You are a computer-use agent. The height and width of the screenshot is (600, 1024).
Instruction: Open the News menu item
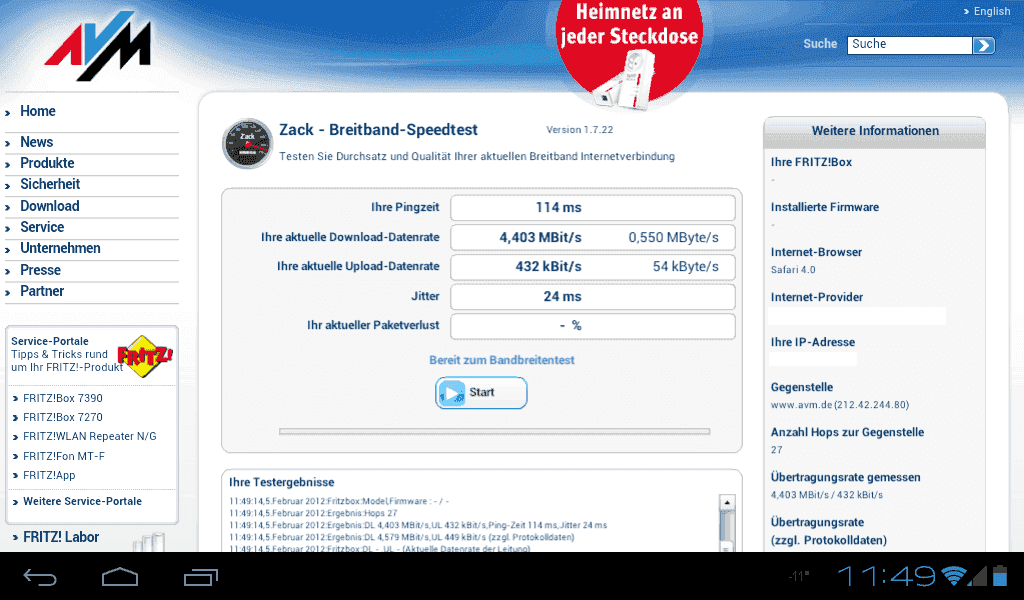click(x=37, y=142)
